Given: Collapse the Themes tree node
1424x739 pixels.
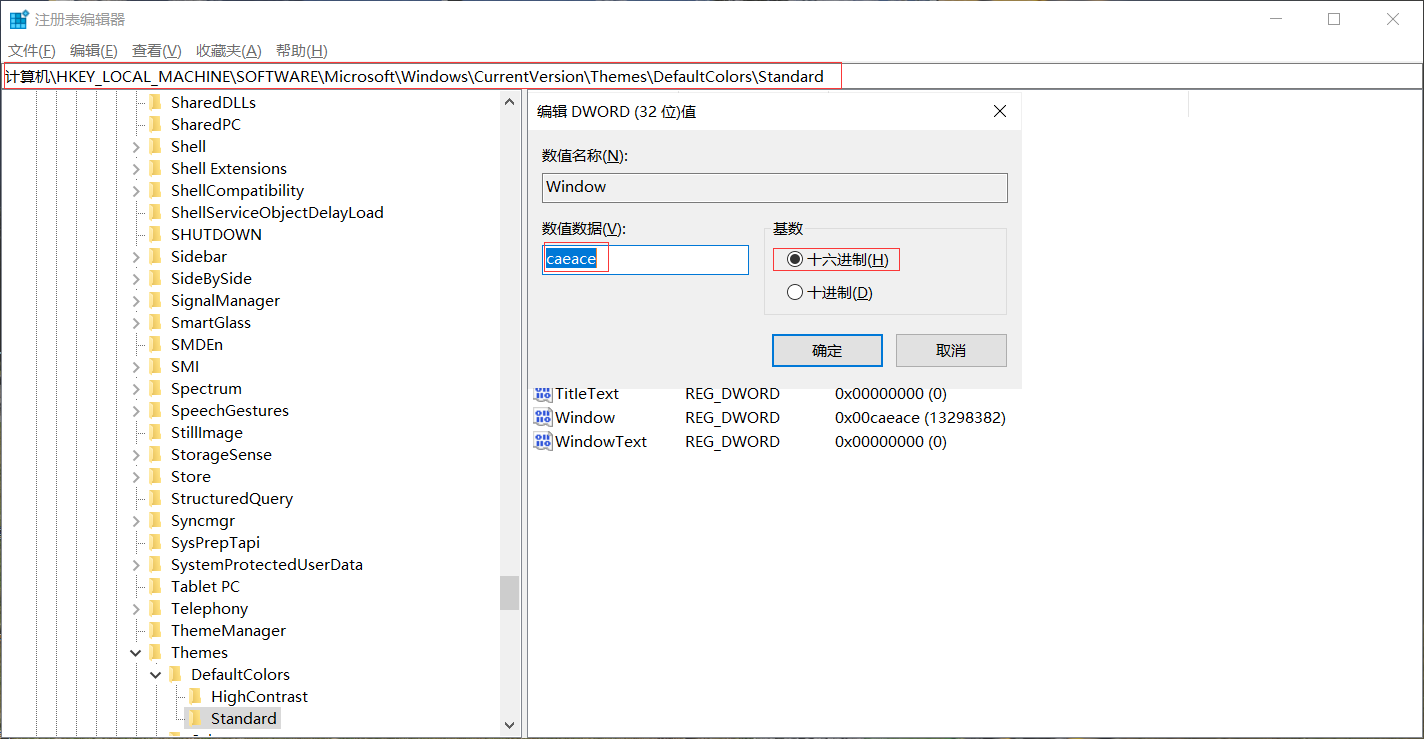Looking at the screenshot, I should [x=136, y=652].
